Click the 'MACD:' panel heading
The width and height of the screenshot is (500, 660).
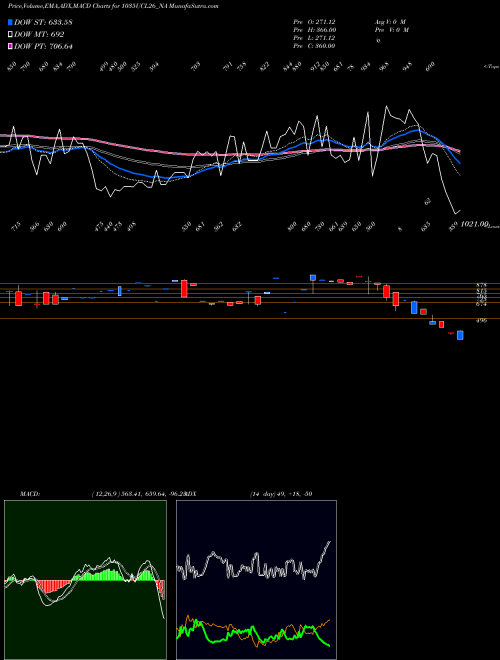coord(30,494)
